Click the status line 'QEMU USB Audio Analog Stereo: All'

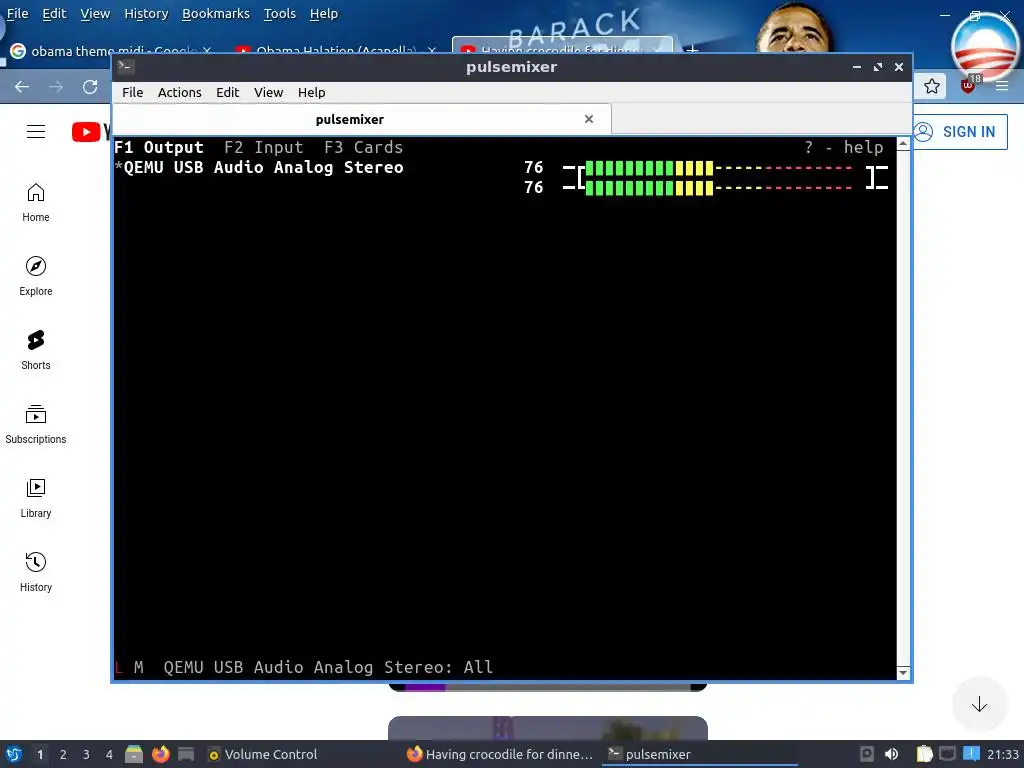[328, 667]
